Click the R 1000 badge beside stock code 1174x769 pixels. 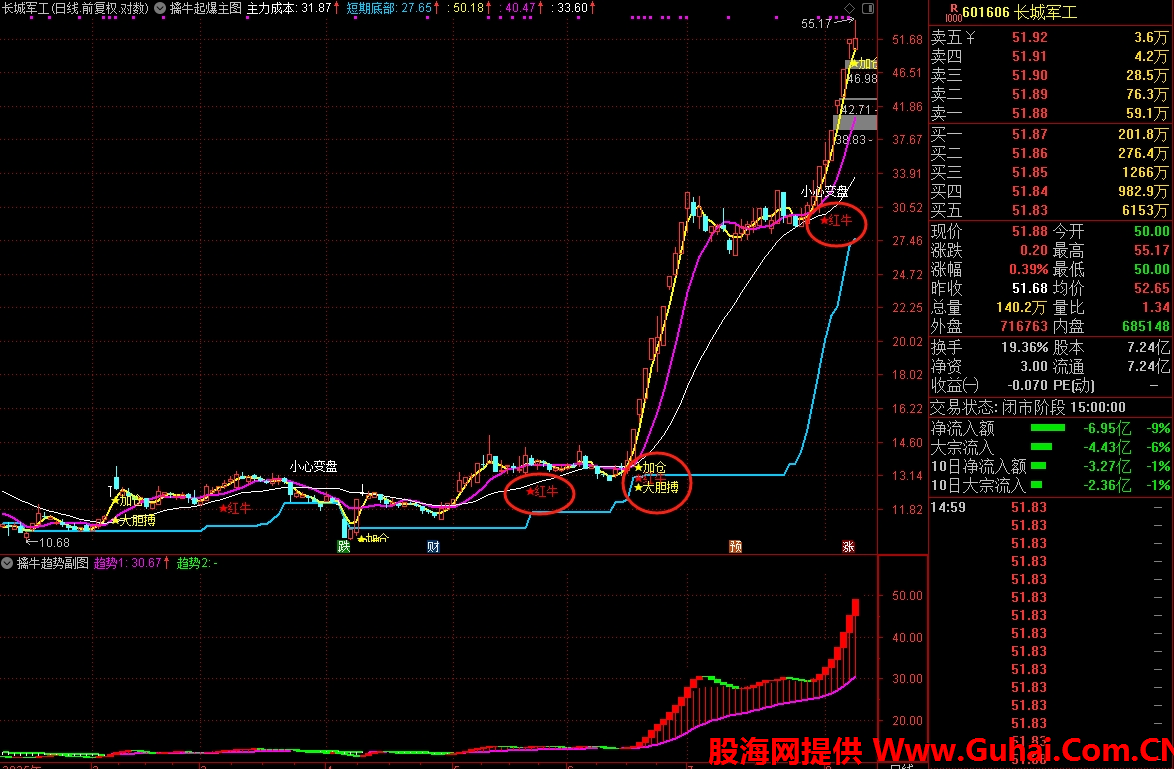[953, 12]
